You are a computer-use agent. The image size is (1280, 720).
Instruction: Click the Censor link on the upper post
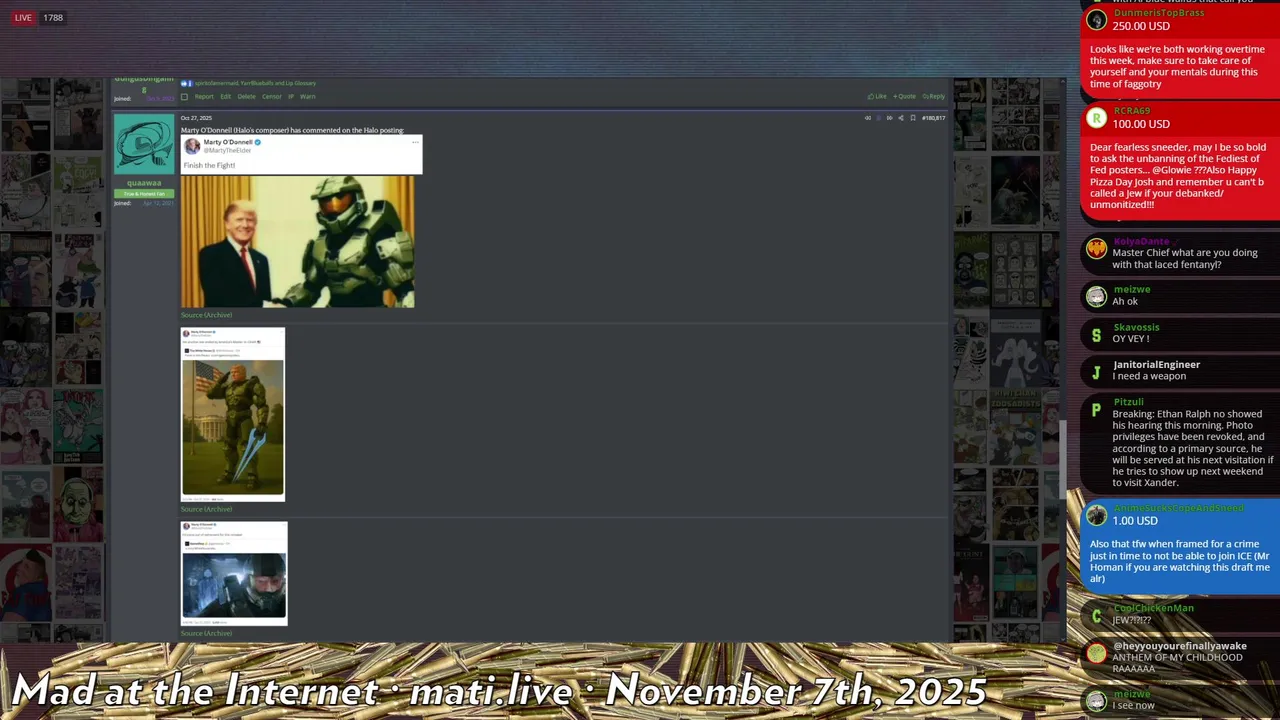272,97
